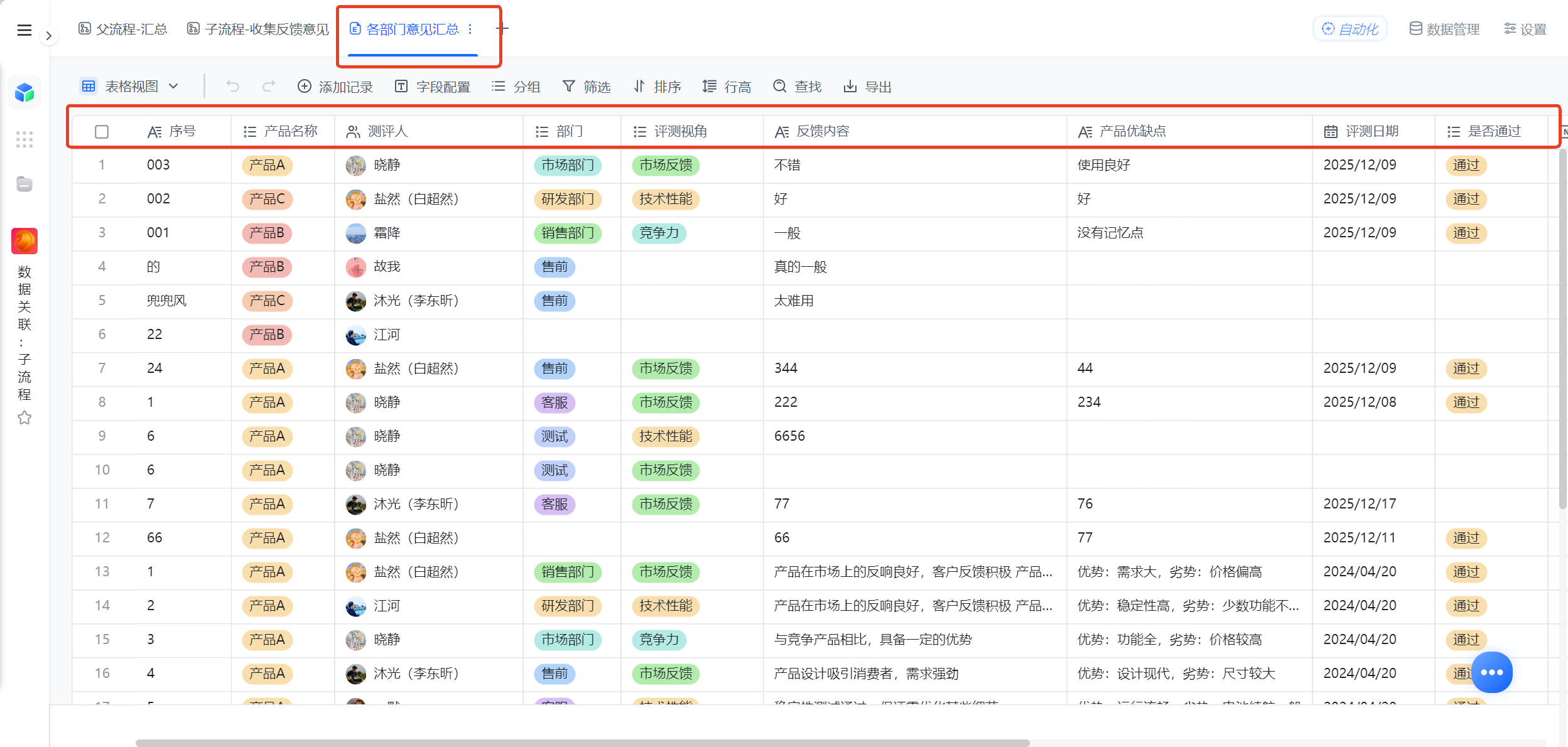This screenshot has width=1568, height=747.
Task: Click the date 2025/12/17 cell
Action: [1373, 504]
